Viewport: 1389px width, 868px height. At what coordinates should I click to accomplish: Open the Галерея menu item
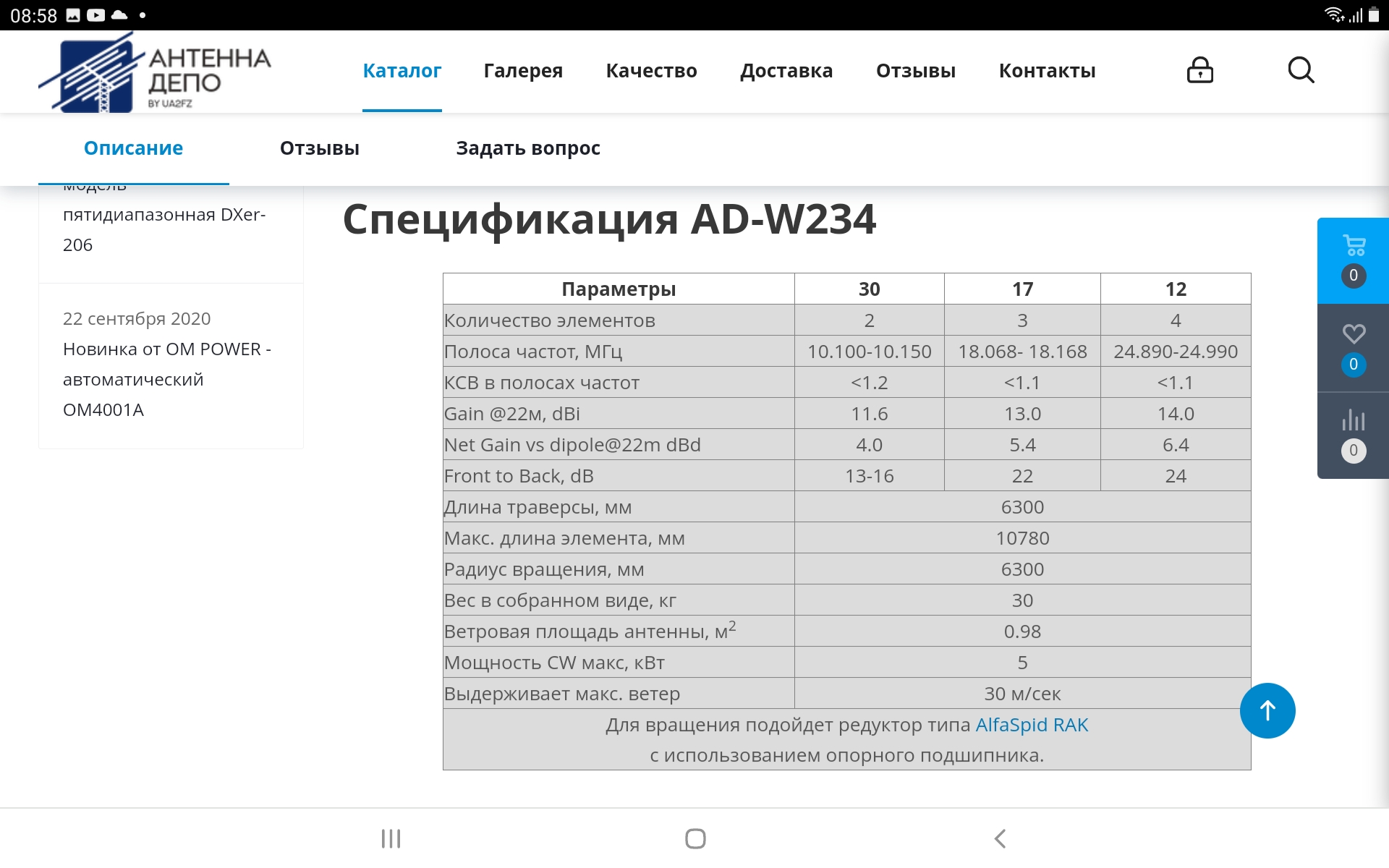523,71
